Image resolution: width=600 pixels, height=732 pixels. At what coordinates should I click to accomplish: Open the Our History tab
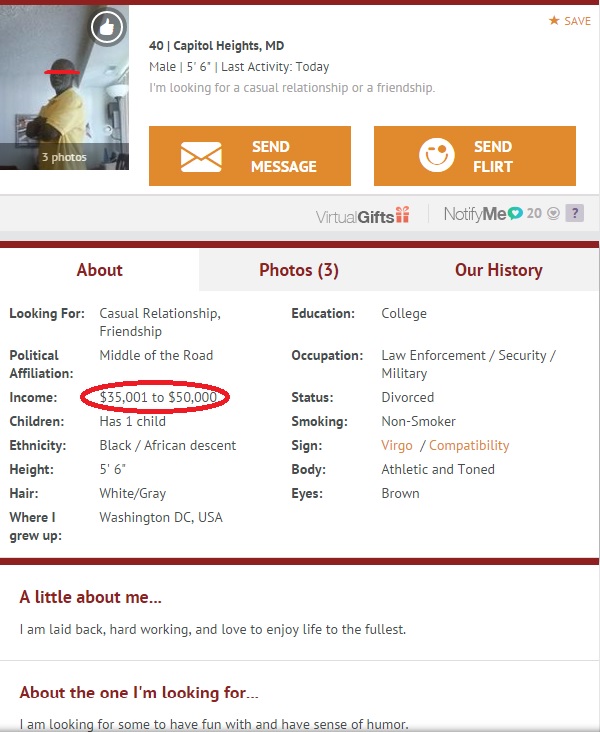pyautogui.click(x=498, y=270)
